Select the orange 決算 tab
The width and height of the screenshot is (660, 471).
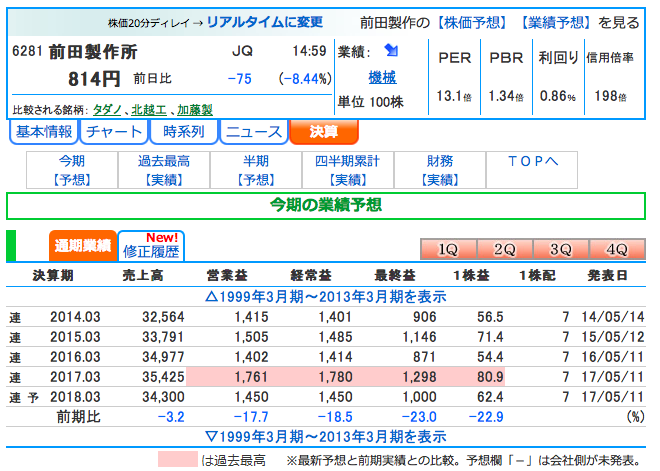324,132
